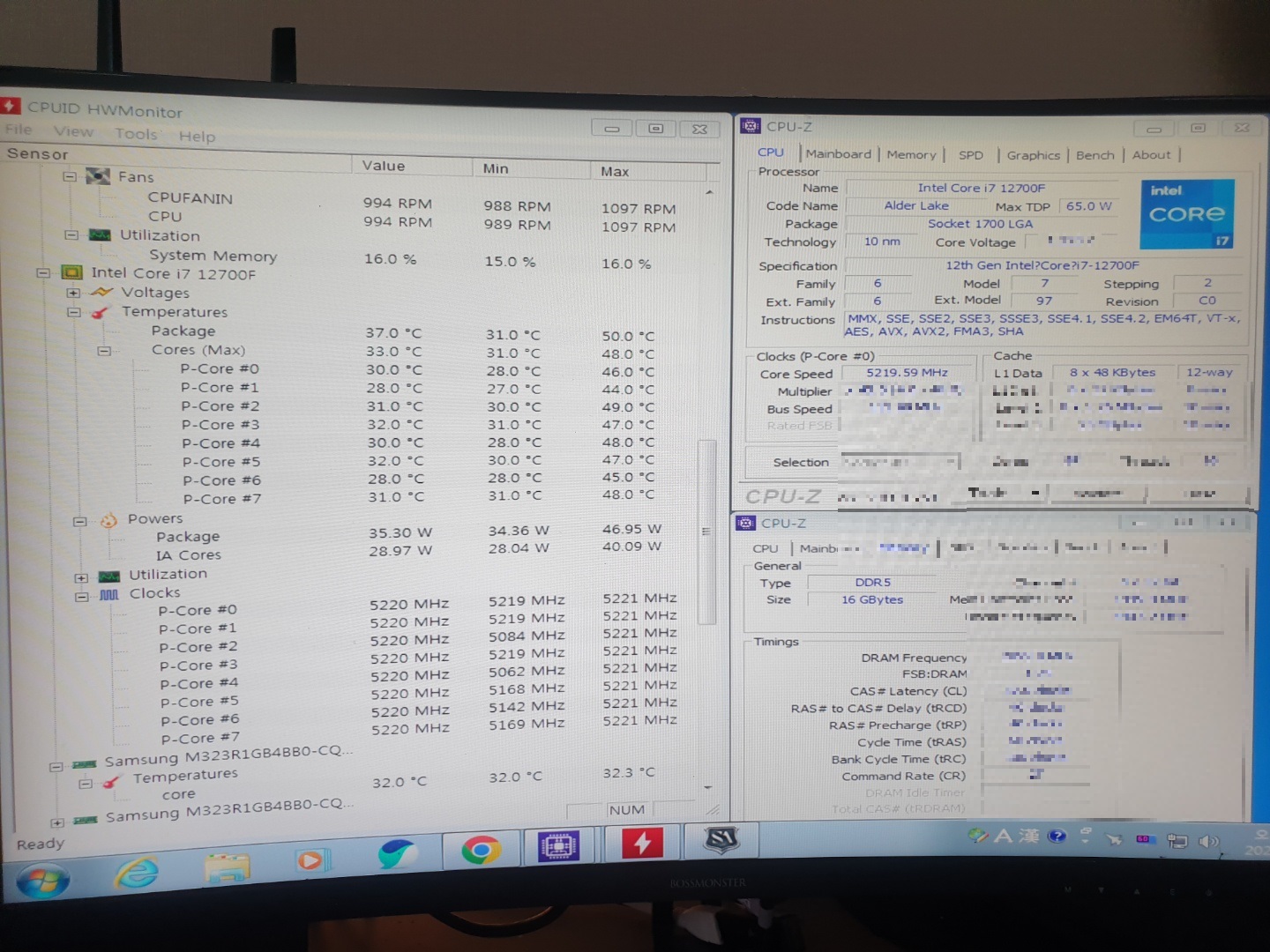Viewport: 1270px width, 952px height.
Task: Switch to HWMonitor red lightning taskbar icon
Action: point(643,844)
